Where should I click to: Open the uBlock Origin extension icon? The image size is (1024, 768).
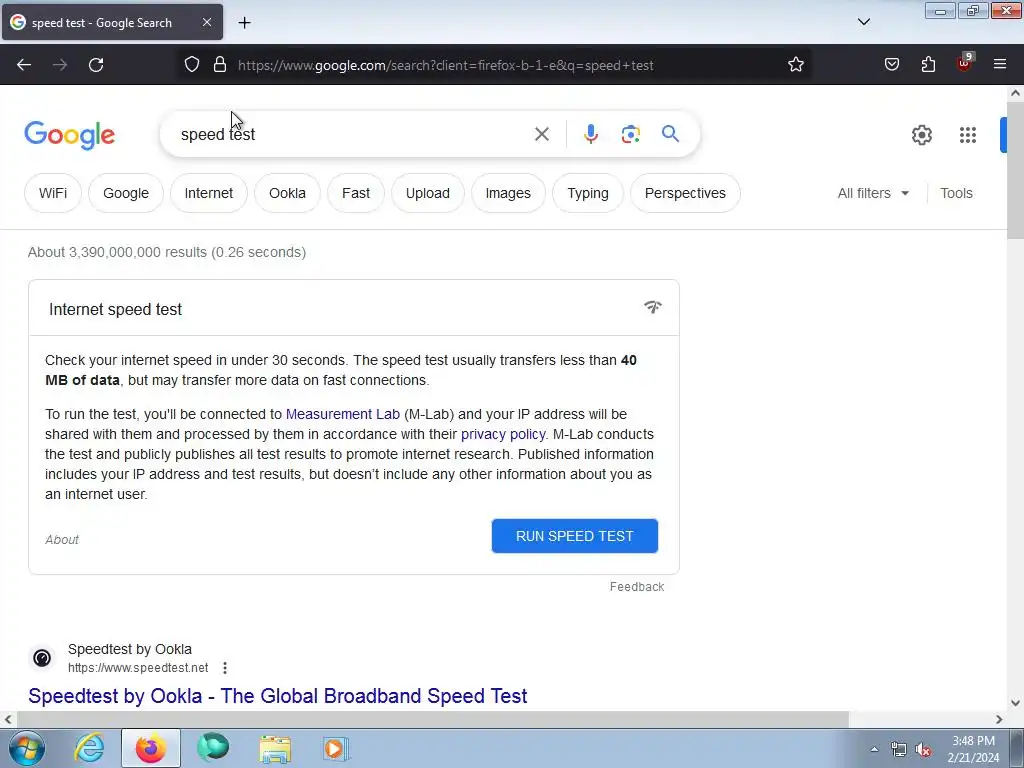tap(965, 63)
